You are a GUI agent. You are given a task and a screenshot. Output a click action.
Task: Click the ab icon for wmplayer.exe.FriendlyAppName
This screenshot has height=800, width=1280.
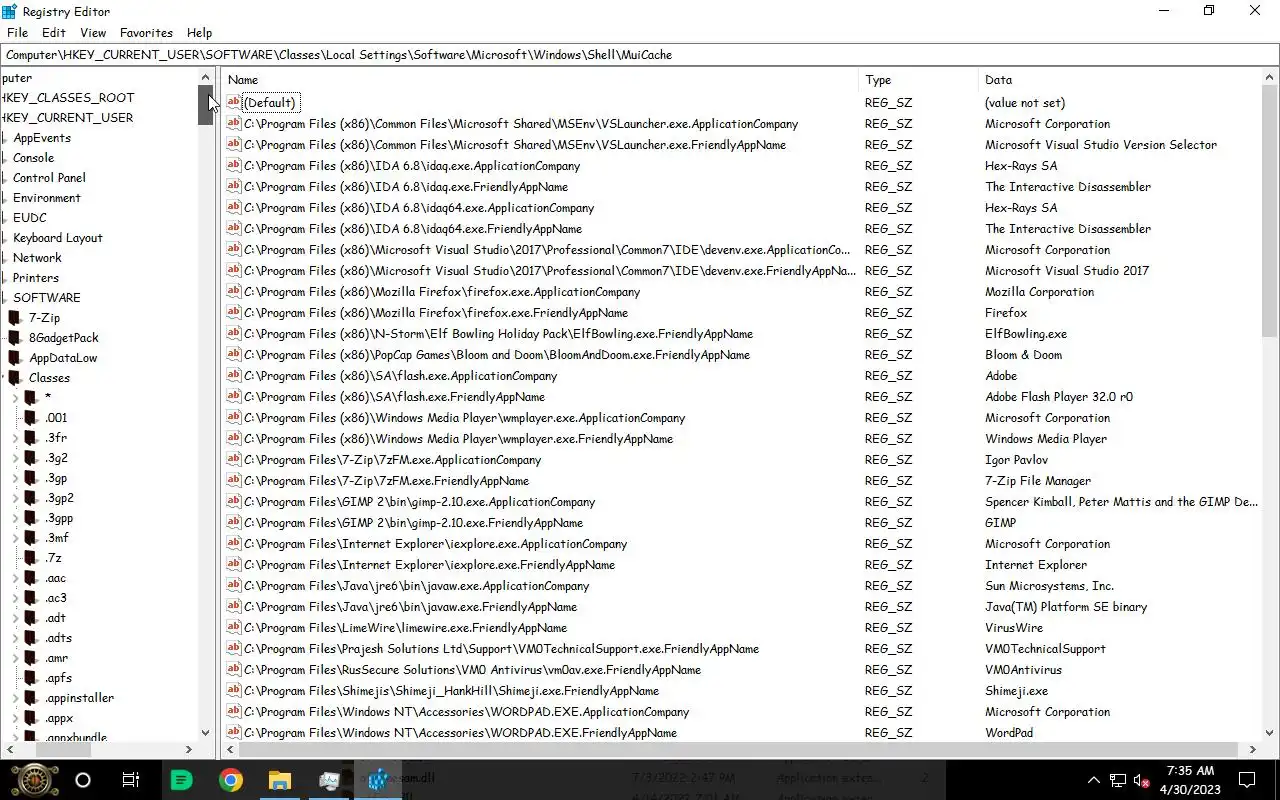pyautogui.click(x=233, y=438)
